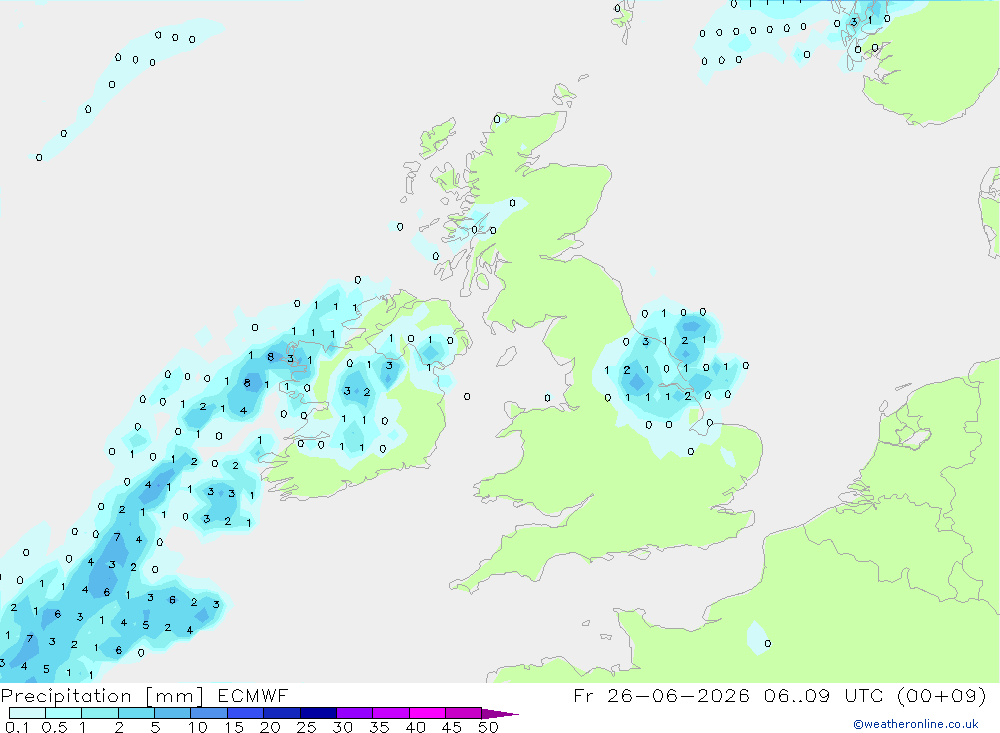Pick the 35–40 mm purple legend swatch
This screenshot has height=733, width=1000.
coord(390,713)
